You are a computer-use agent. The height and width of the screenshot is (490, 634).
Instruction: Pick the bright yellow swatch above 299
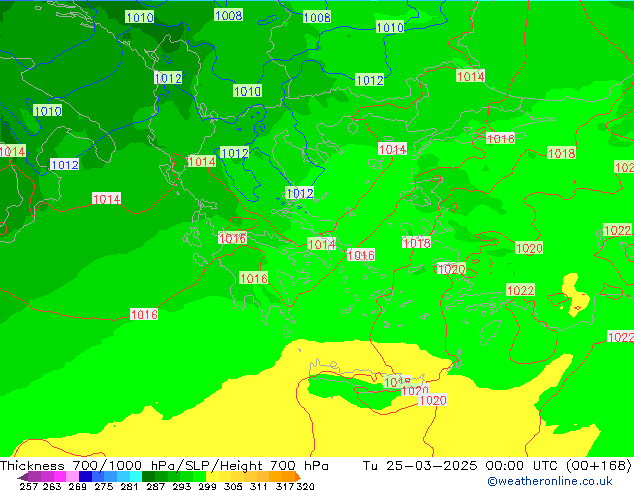[x=212, y=477]
